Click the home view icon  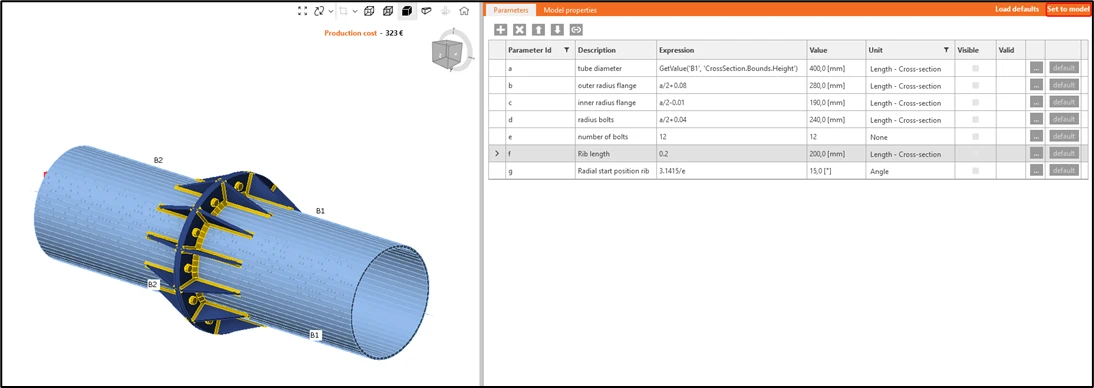[x=464, y=10]
